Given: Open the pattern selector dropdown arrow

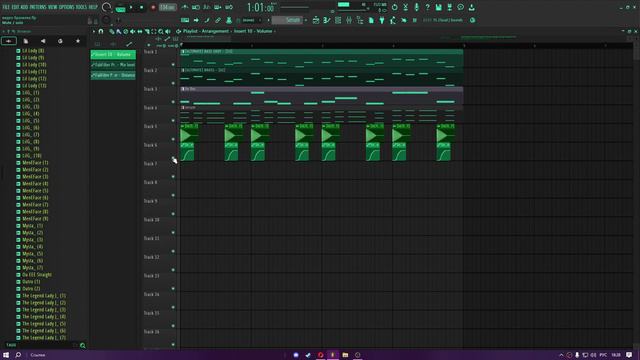Looking at the screenshot, I should point(269,20).
